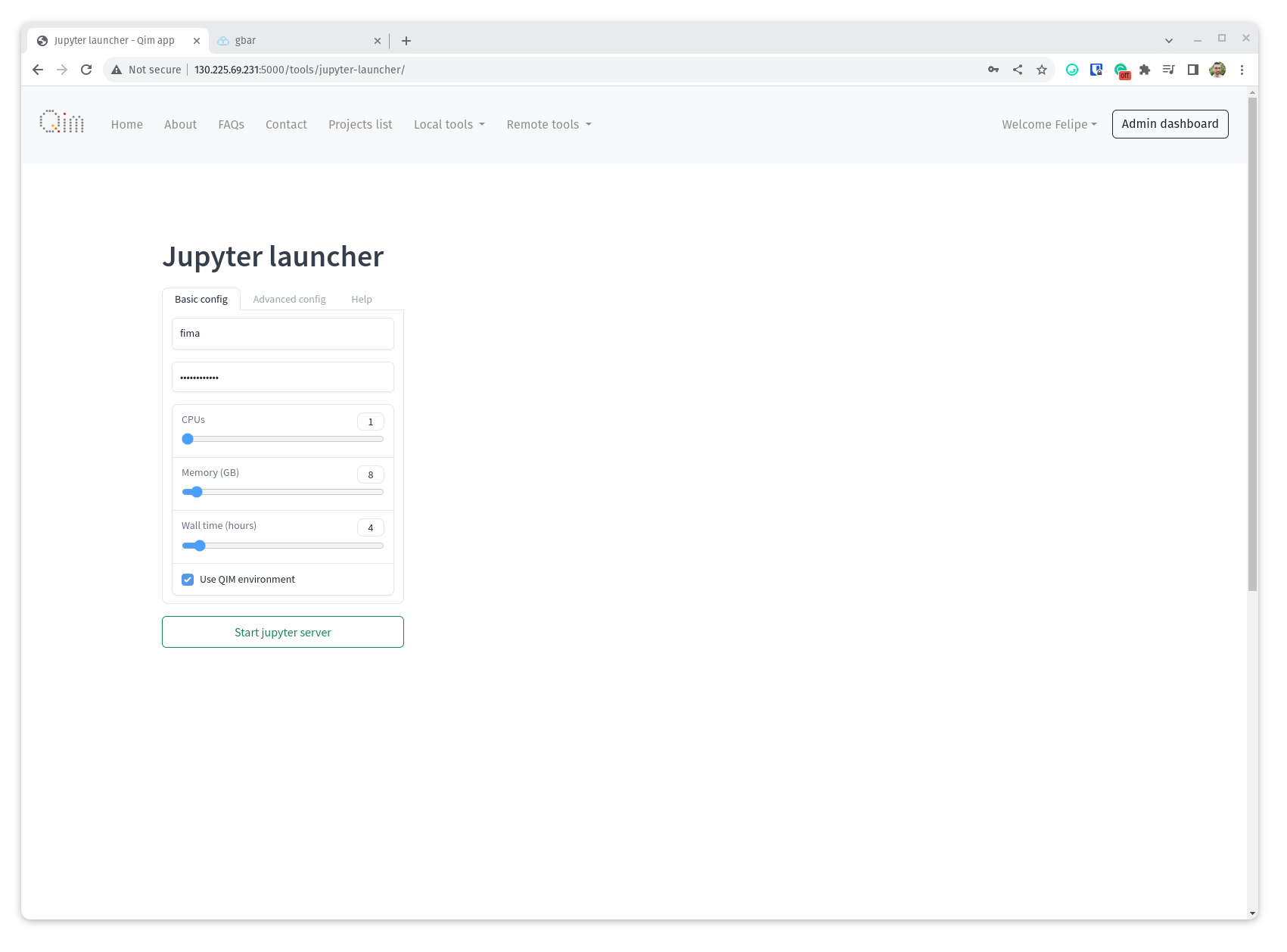Click the Not secure warning icon
The height and width of the screenshot is (952, 1287).
click(117, 70)
